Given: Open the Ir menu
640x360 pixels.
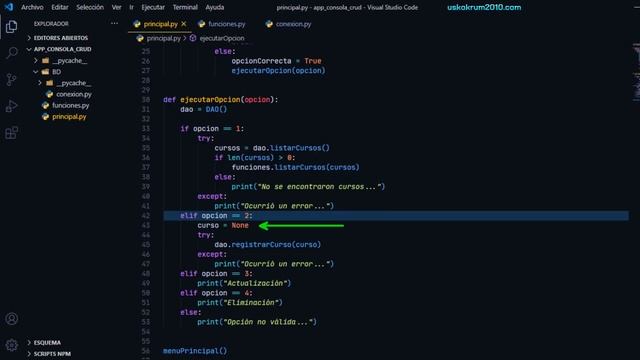Looking at the screenshot, I should (x=131, y=7).
